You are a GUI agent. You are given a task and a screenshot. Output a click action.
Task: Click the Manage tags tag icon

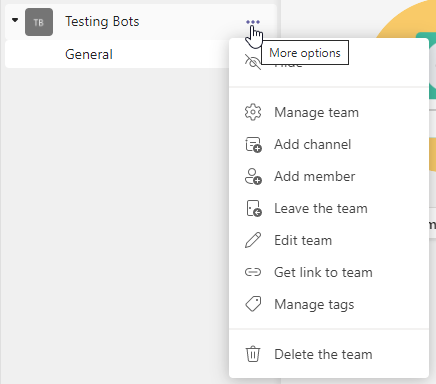point(253,304)
